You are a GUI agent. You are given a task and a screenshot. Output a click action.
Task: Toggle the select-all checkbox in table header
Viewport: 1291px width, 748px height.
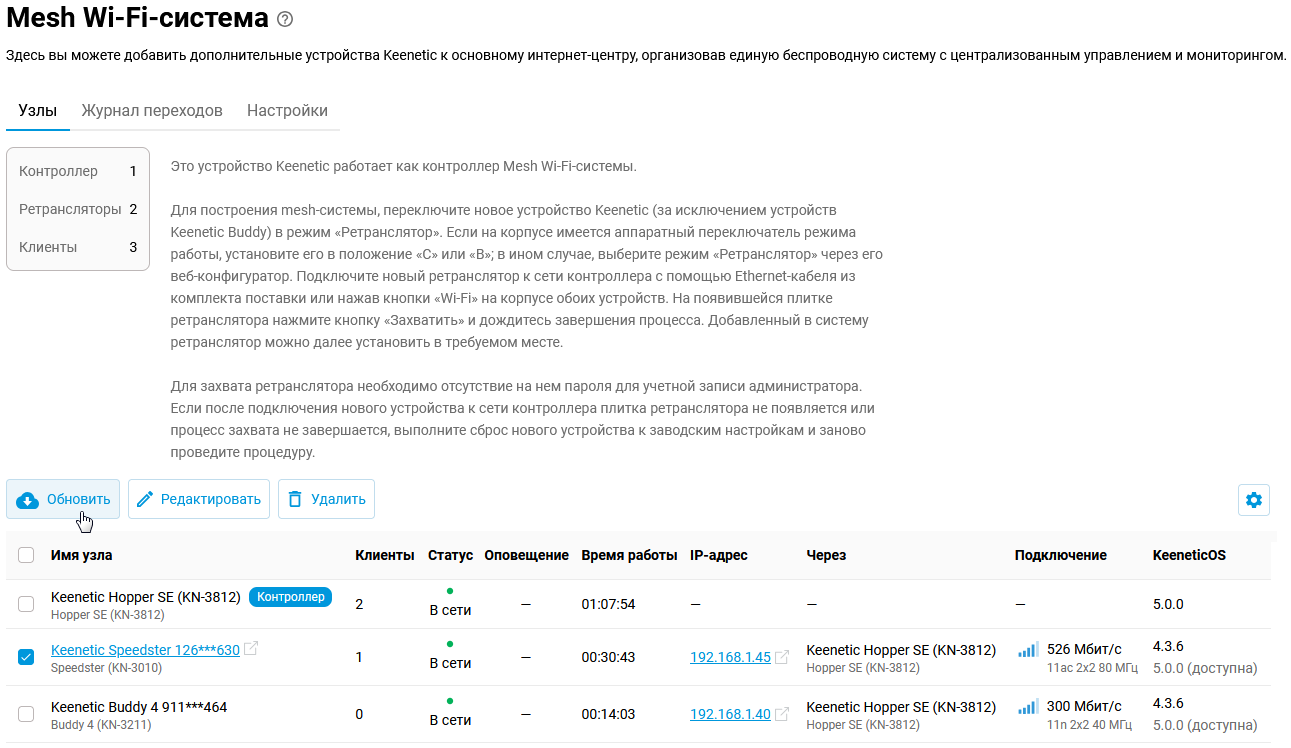pyautogui.click(x=26, y=555)
